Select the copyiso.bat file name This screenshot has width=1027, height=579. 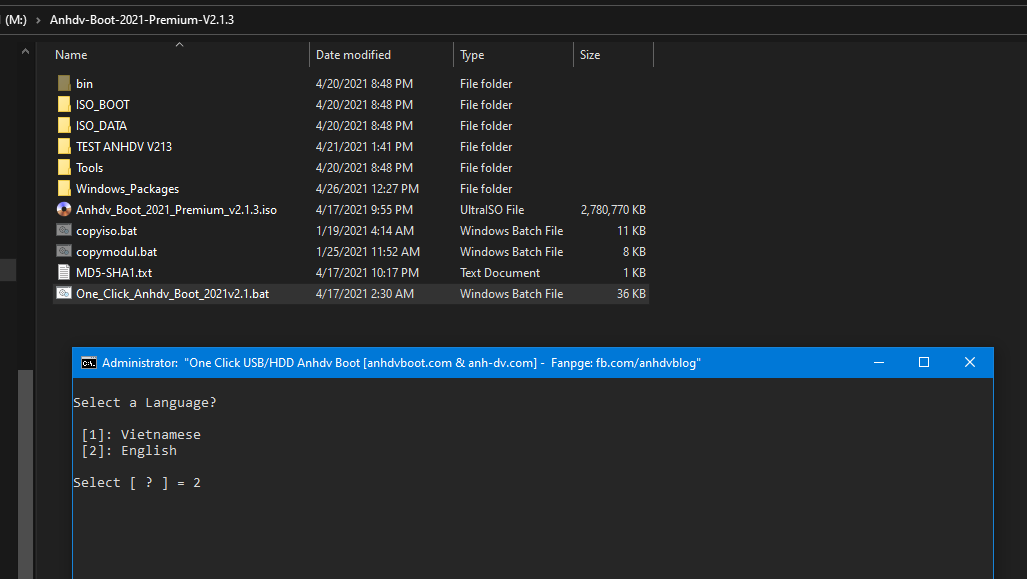click(106, 231)
